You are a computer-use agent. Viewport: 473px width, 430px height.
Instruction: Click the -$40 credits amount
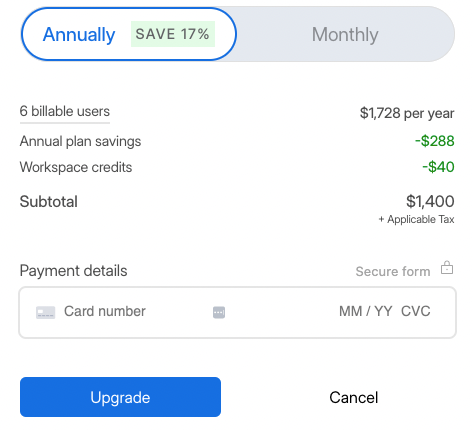438,167
